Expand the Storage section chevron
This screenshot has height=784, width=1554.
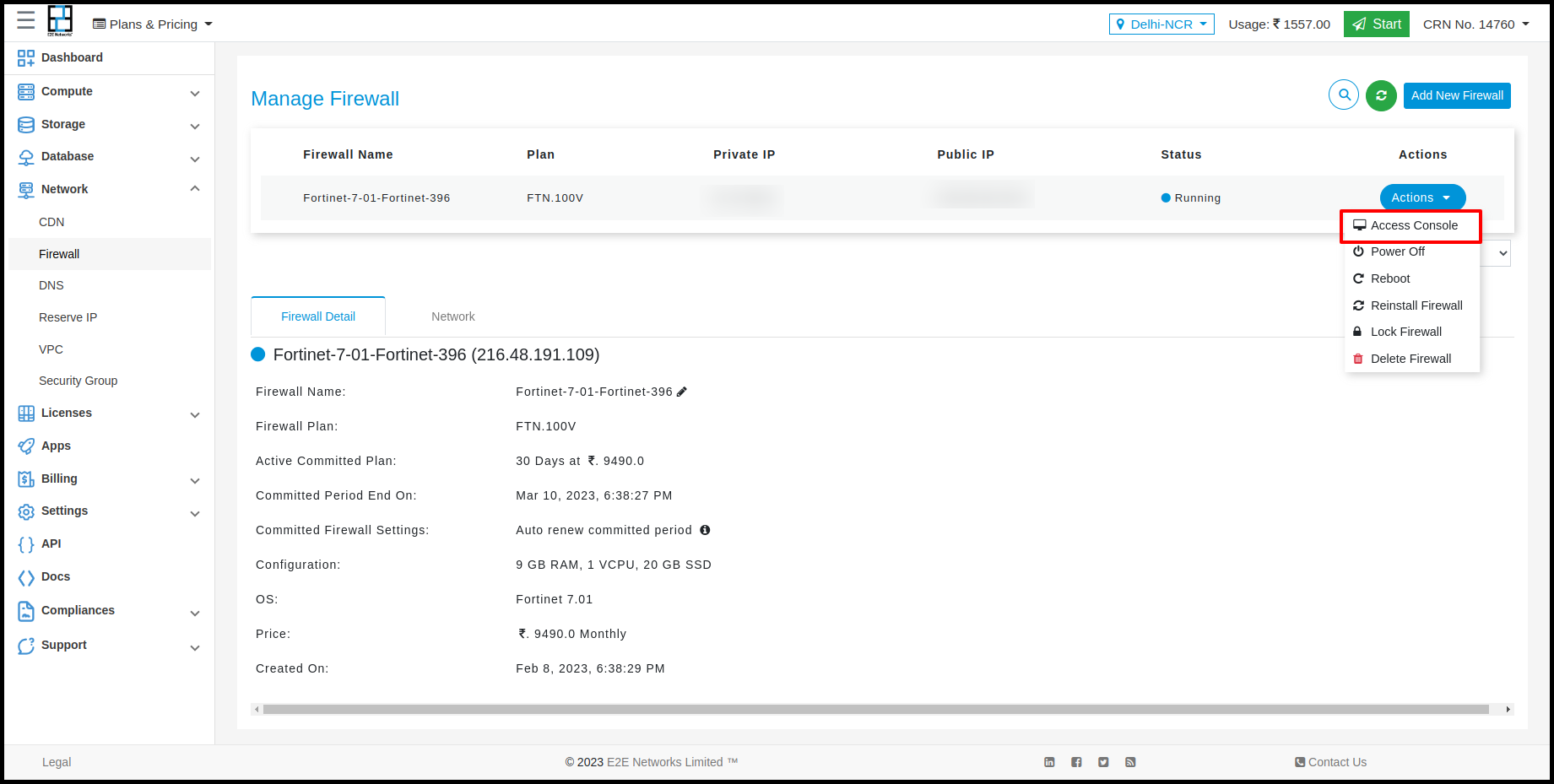click(195, 127)
